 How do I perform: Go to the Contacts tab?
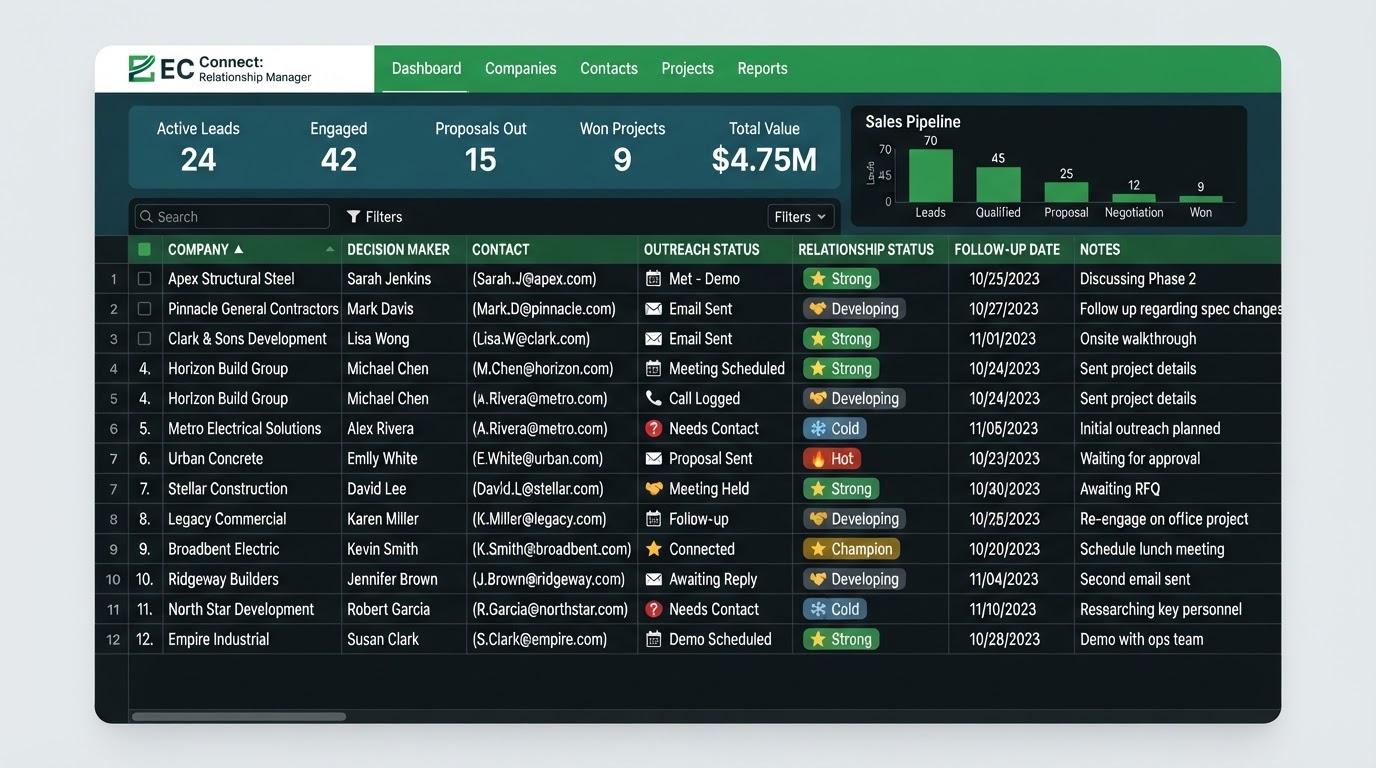[x=609, y=69]
